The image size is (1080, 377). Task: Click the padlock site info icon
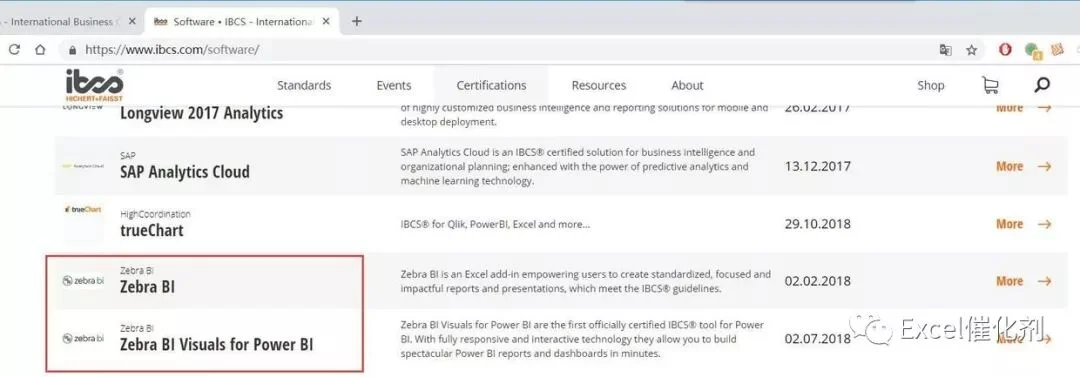point(72,50)
